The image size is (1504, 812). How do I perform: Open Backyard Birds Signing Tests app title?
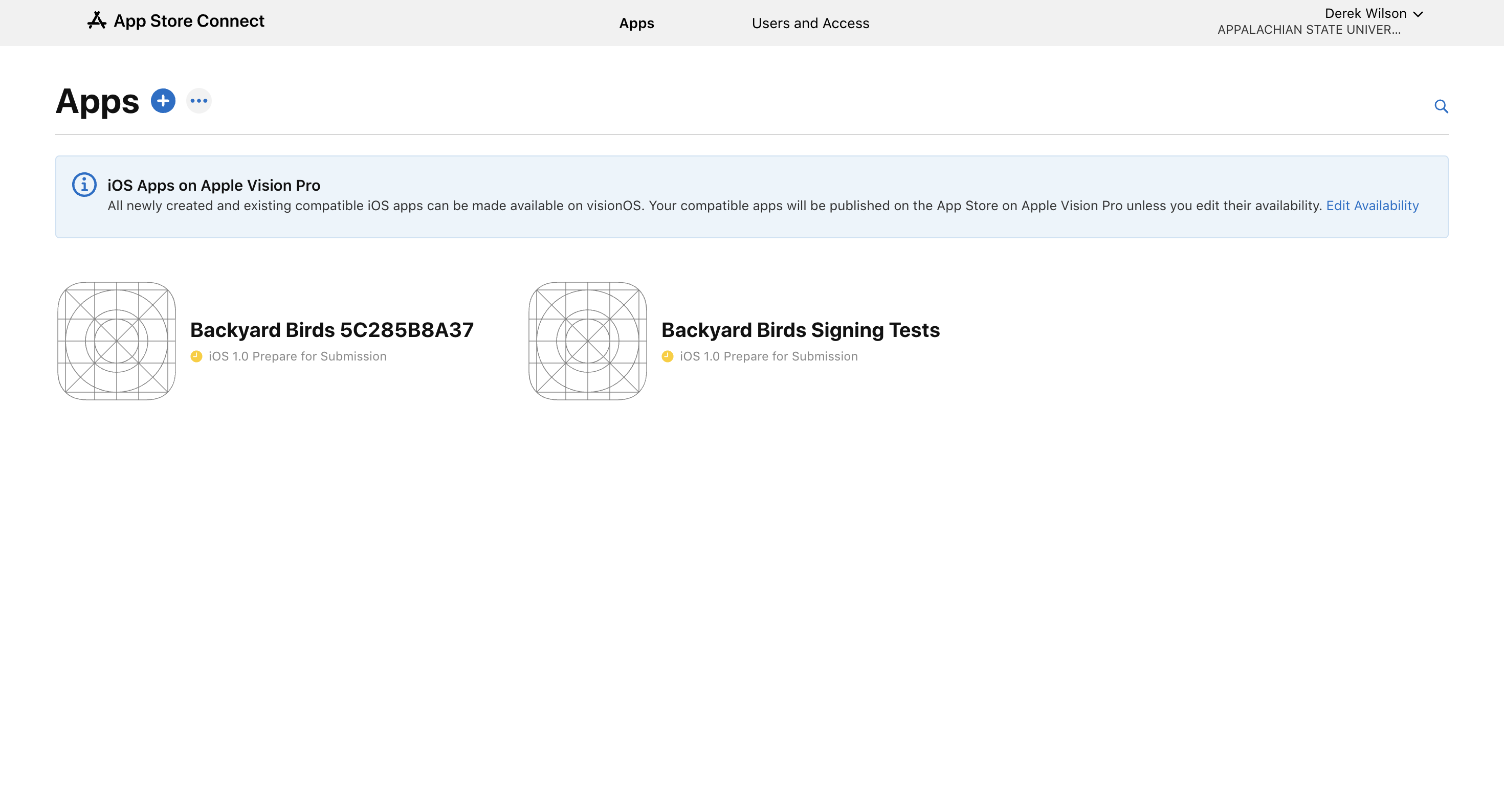pos(801,330)
